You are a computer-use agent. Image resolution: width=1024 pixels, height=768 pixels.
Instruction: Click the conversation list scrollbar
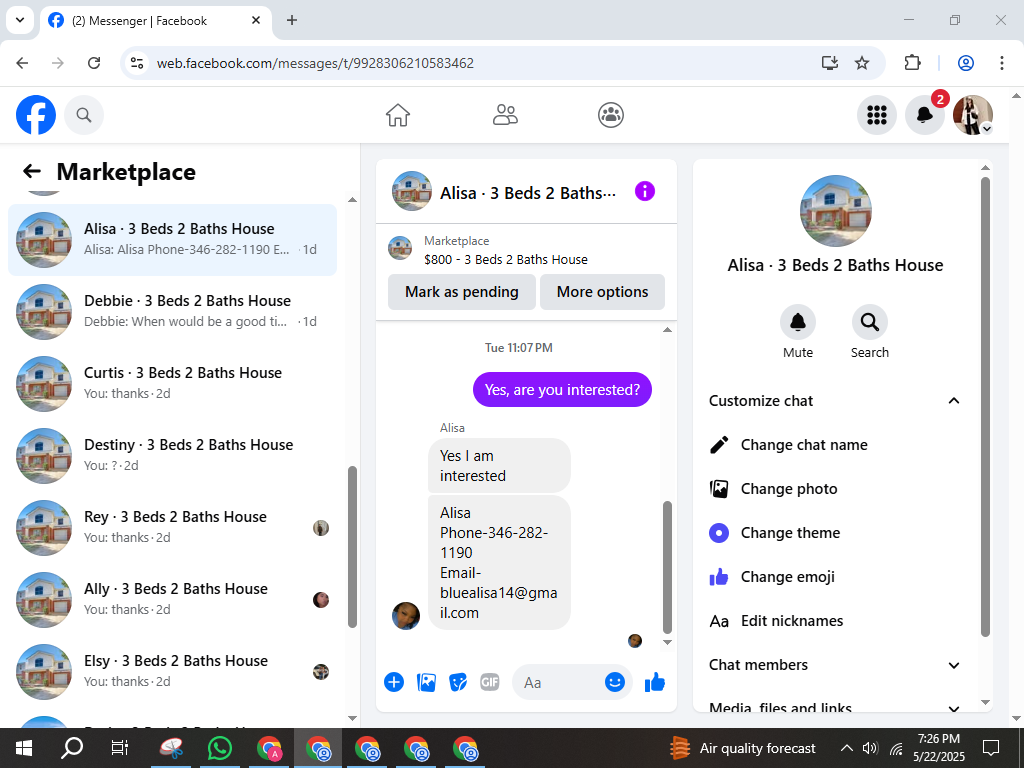tap(353, 547)
